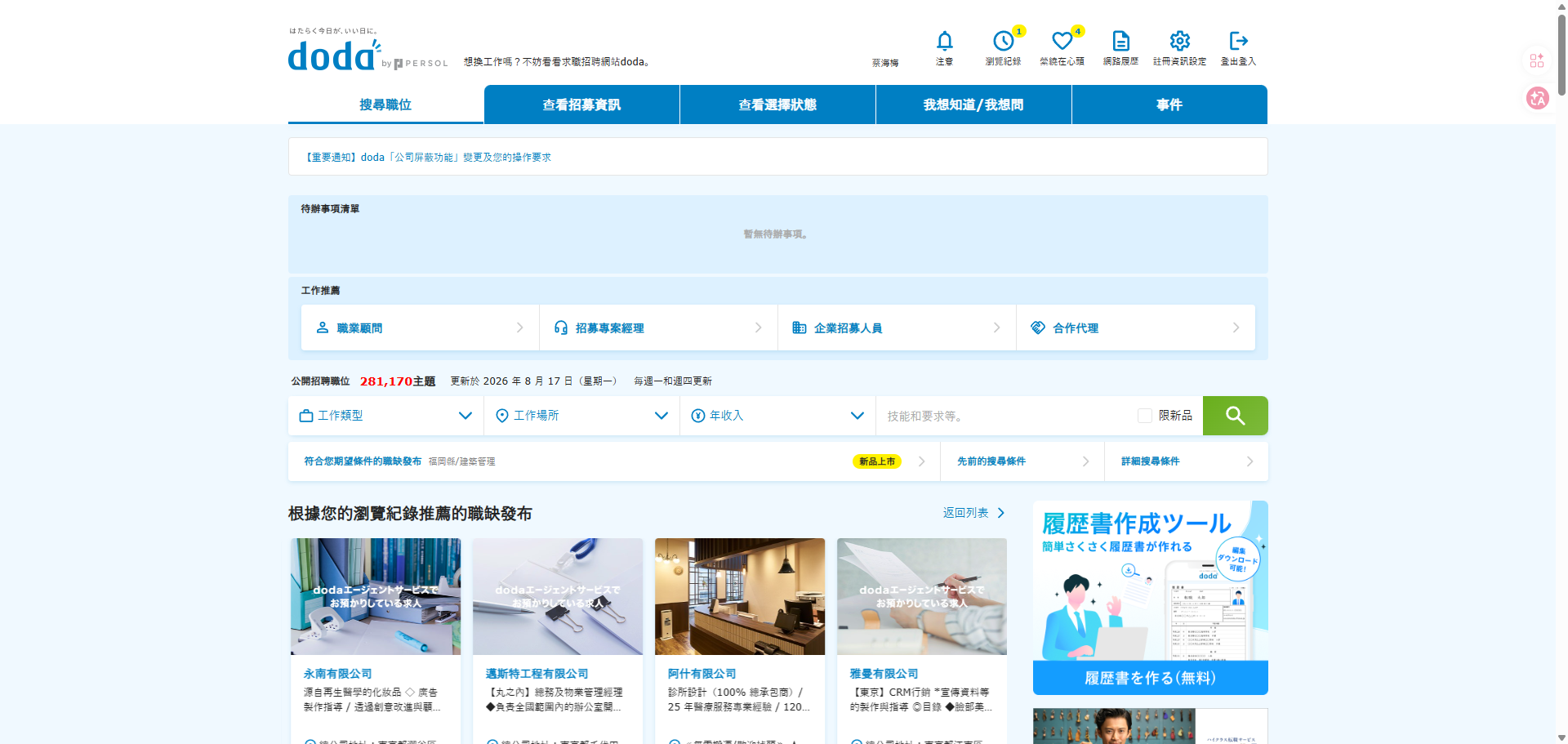Click the doda logo
This screenshot has width=1568, height=744.
click(334, 56)
